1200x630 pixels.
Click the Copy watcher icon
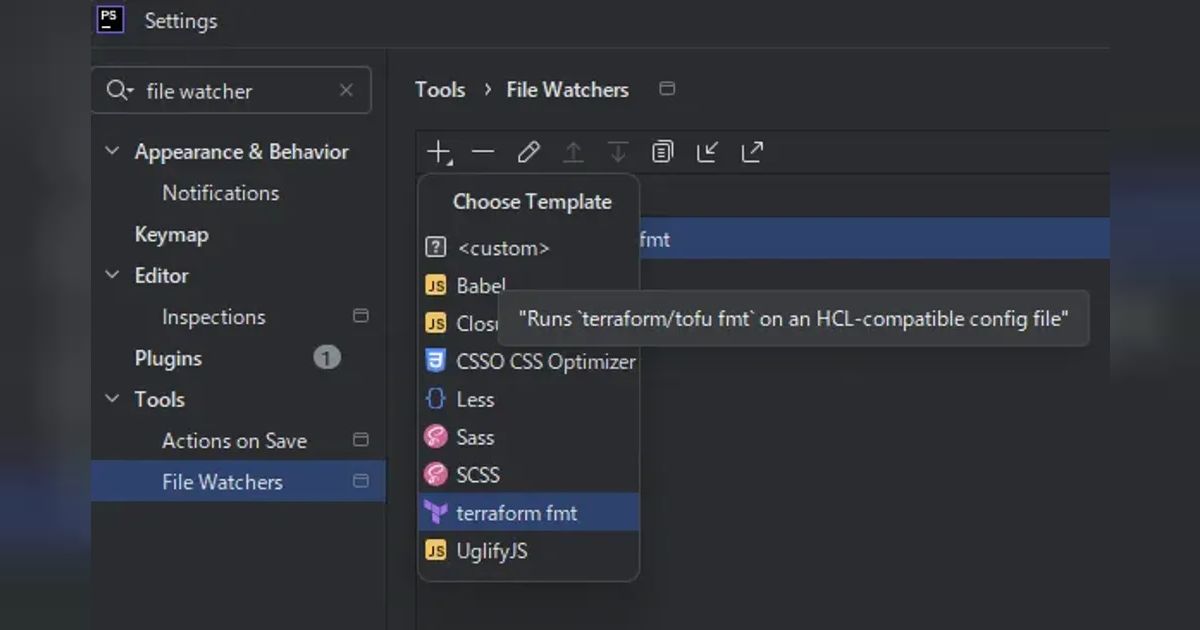tap(662, 152)
